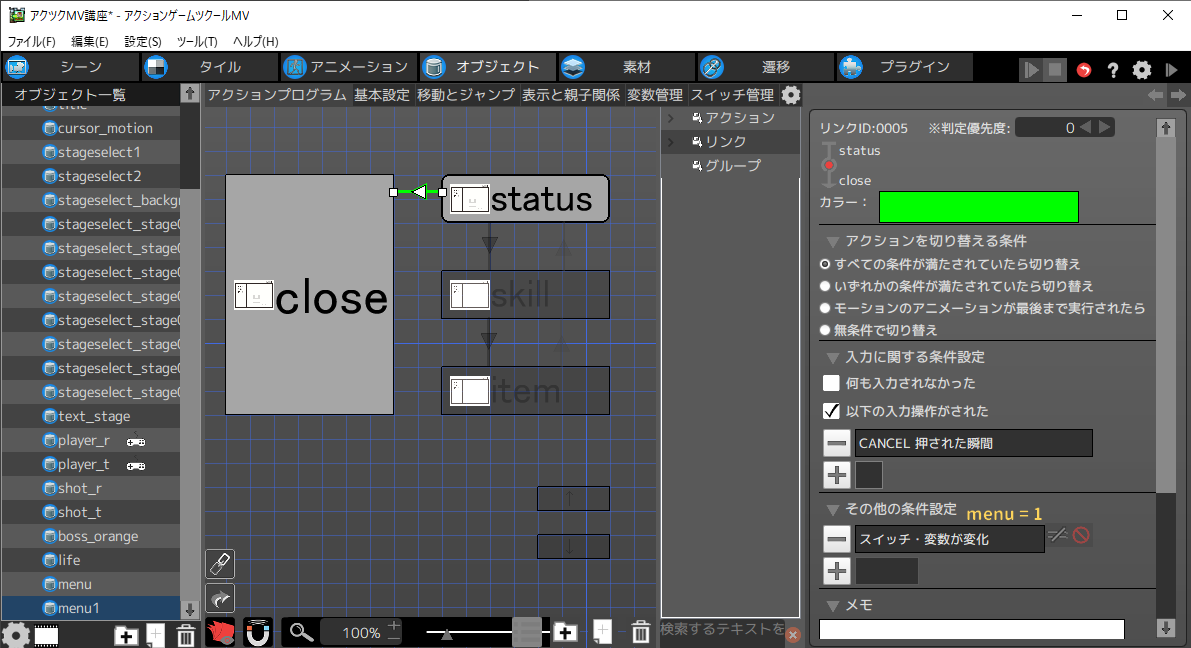Select いずれかの条件が満たされていたら切り替え radio option
This screenshot has width=1191, height=648.
[x=826, y=286]
